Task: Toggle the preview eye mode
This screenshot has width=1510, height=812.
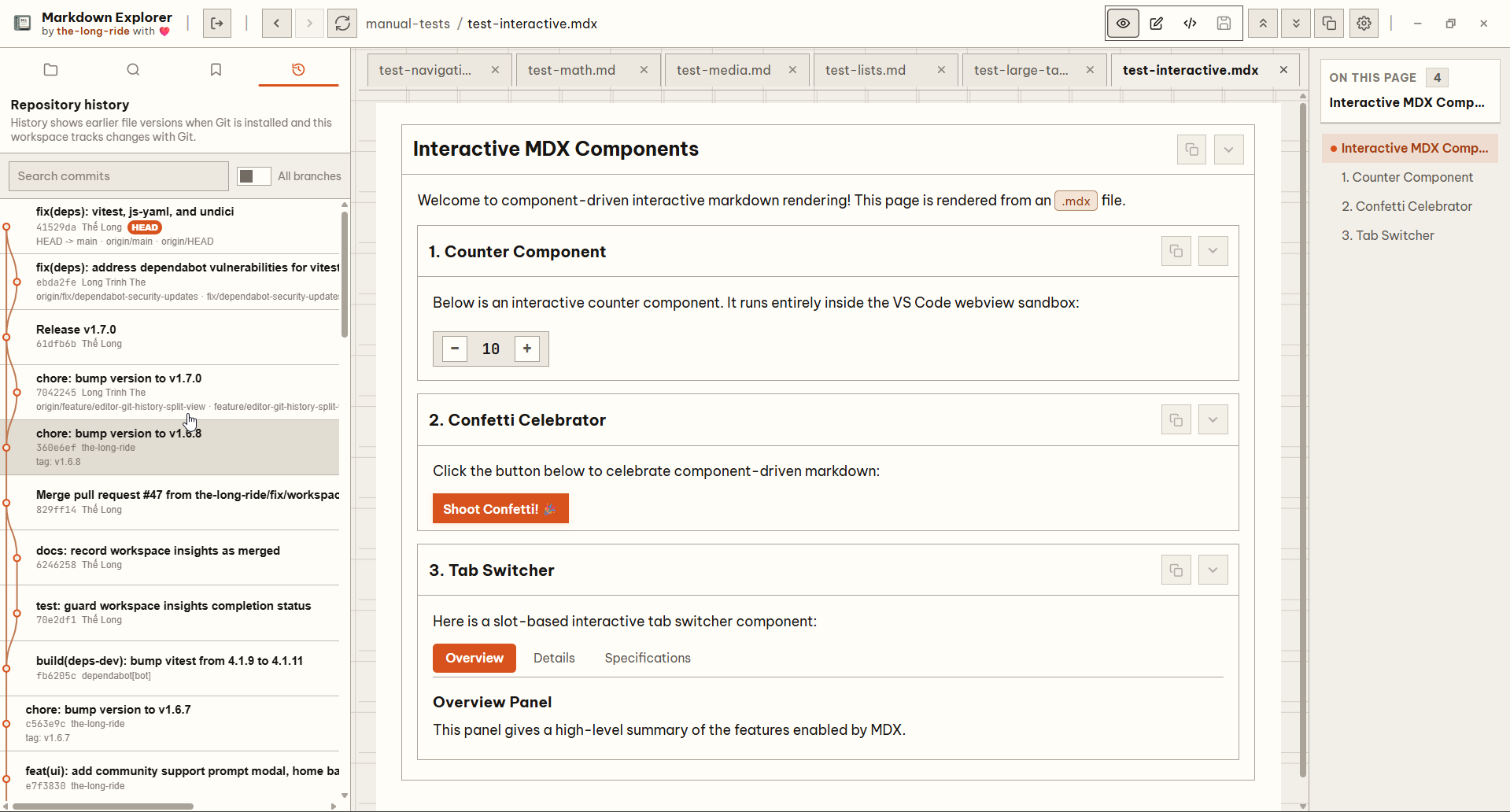Action: point(1123,24)
